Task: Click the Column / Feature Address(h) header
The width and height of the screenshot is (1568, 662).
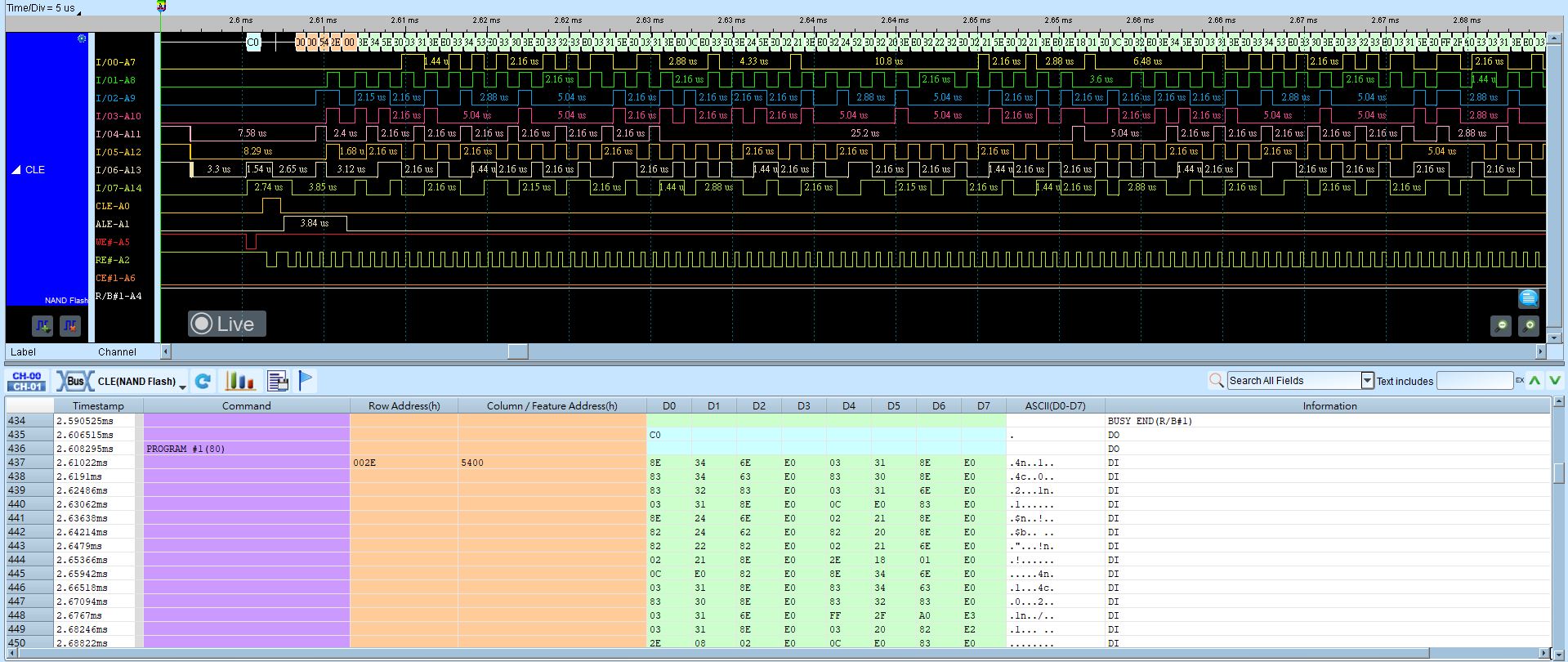Action: point(552,405)
